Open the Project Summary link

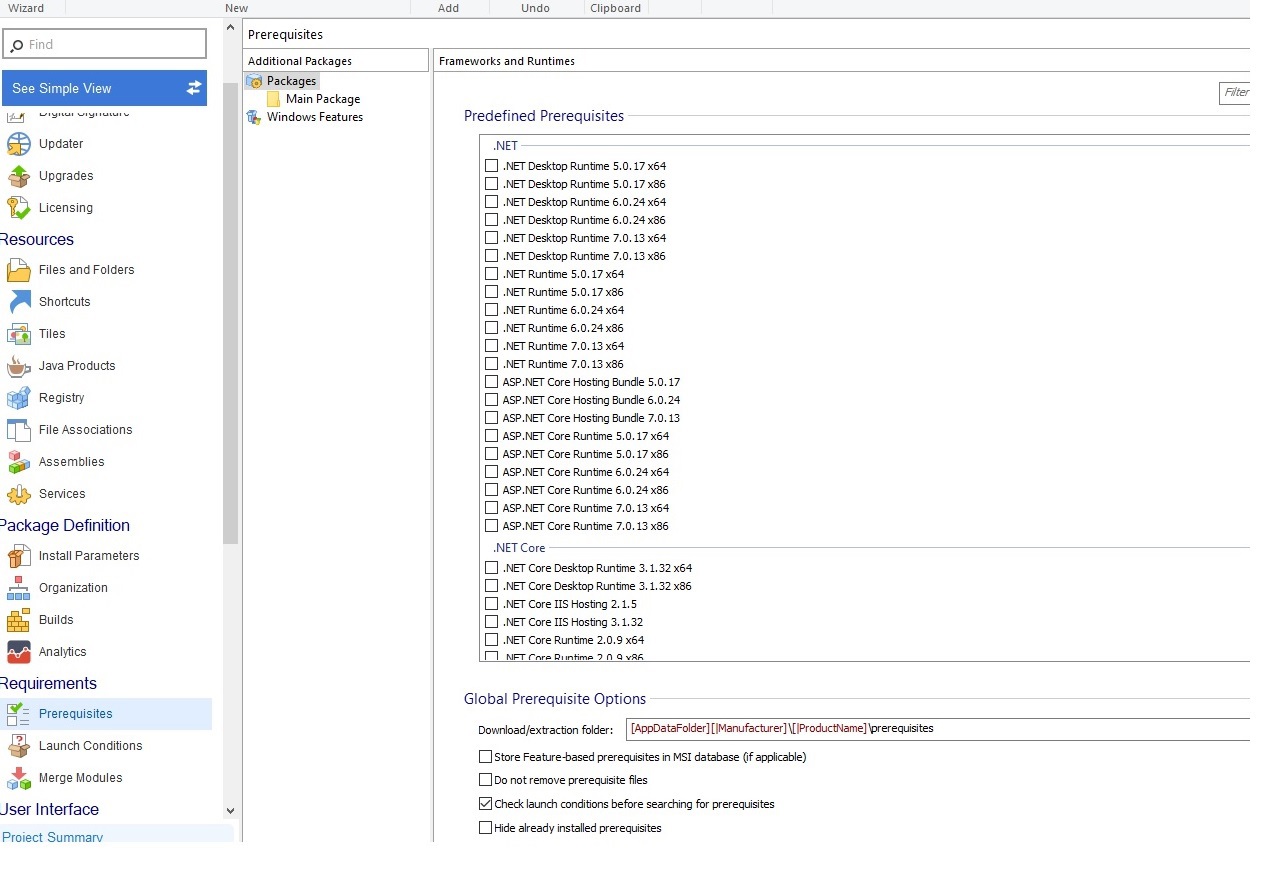pos(52,837)
